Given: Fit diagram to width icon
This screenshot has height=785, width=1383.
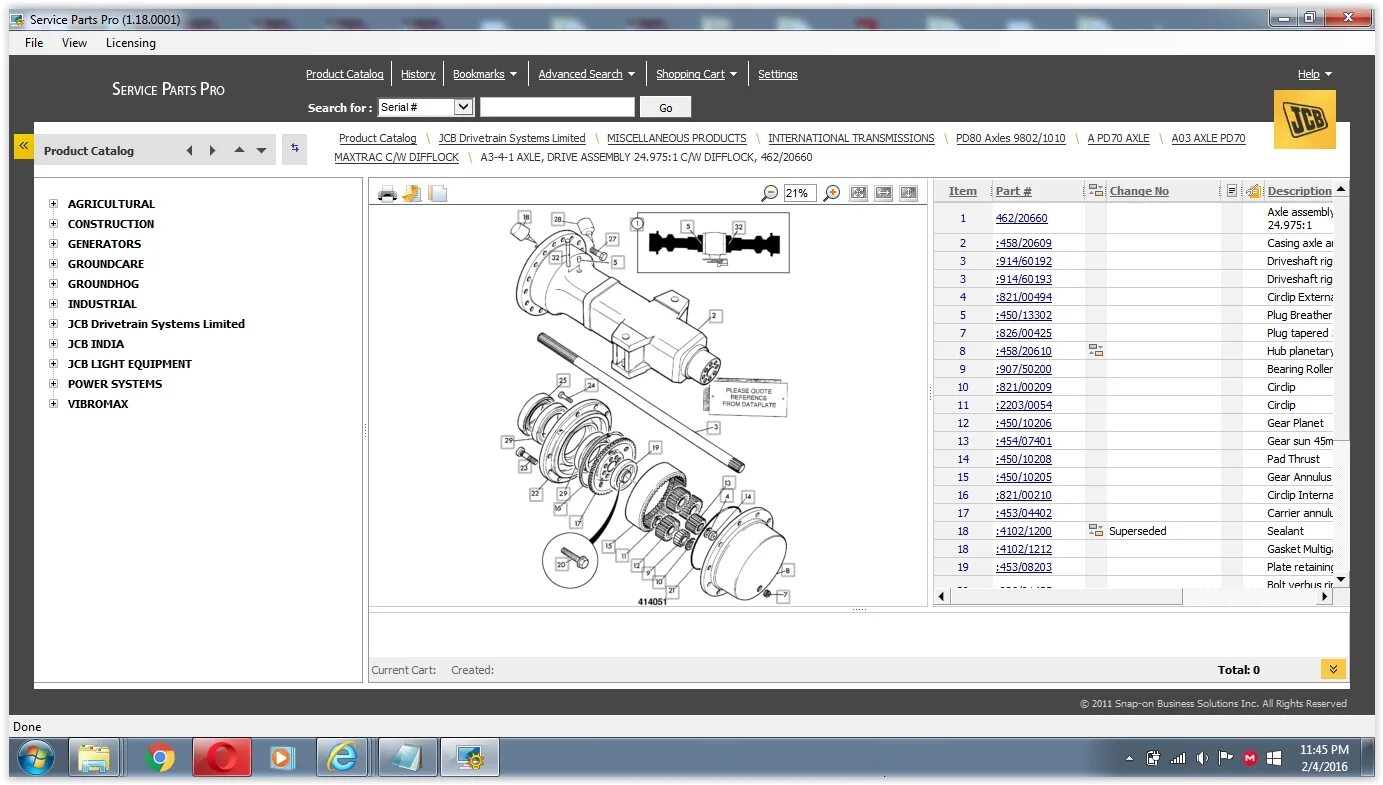Looking at the screenshot, I should 883,193.
